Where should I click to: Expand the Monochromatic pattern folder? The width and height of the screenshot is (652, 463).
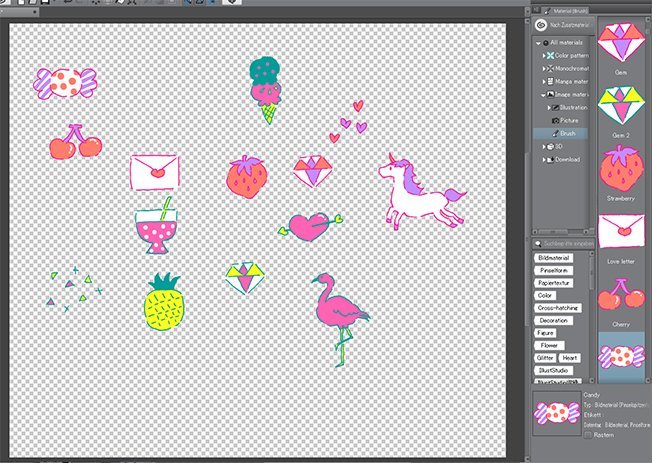click(x=544, y=69)
